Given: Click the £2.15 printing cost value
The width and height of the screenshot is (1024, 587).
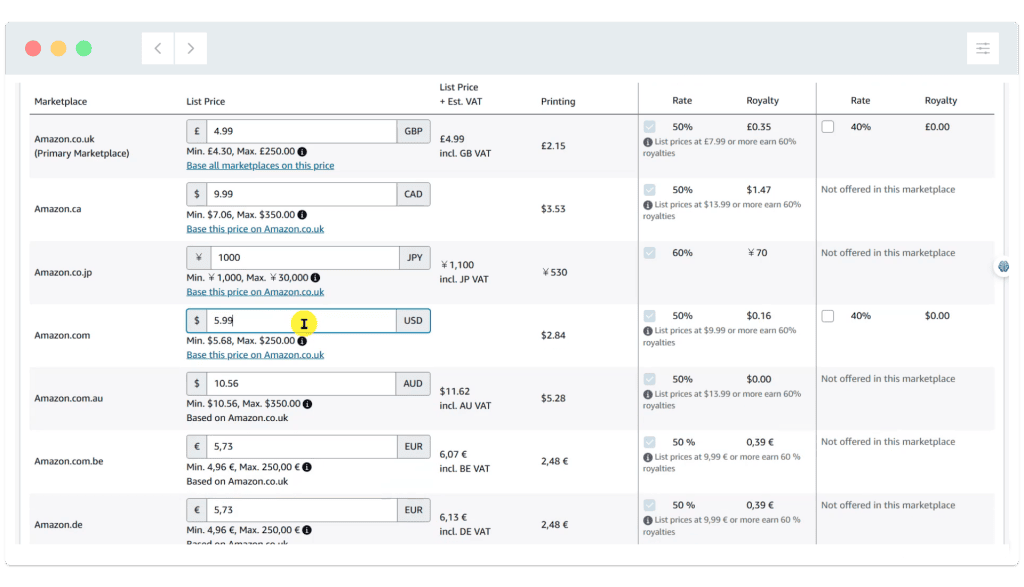Looking at the screenshot, I should (553, 146).
